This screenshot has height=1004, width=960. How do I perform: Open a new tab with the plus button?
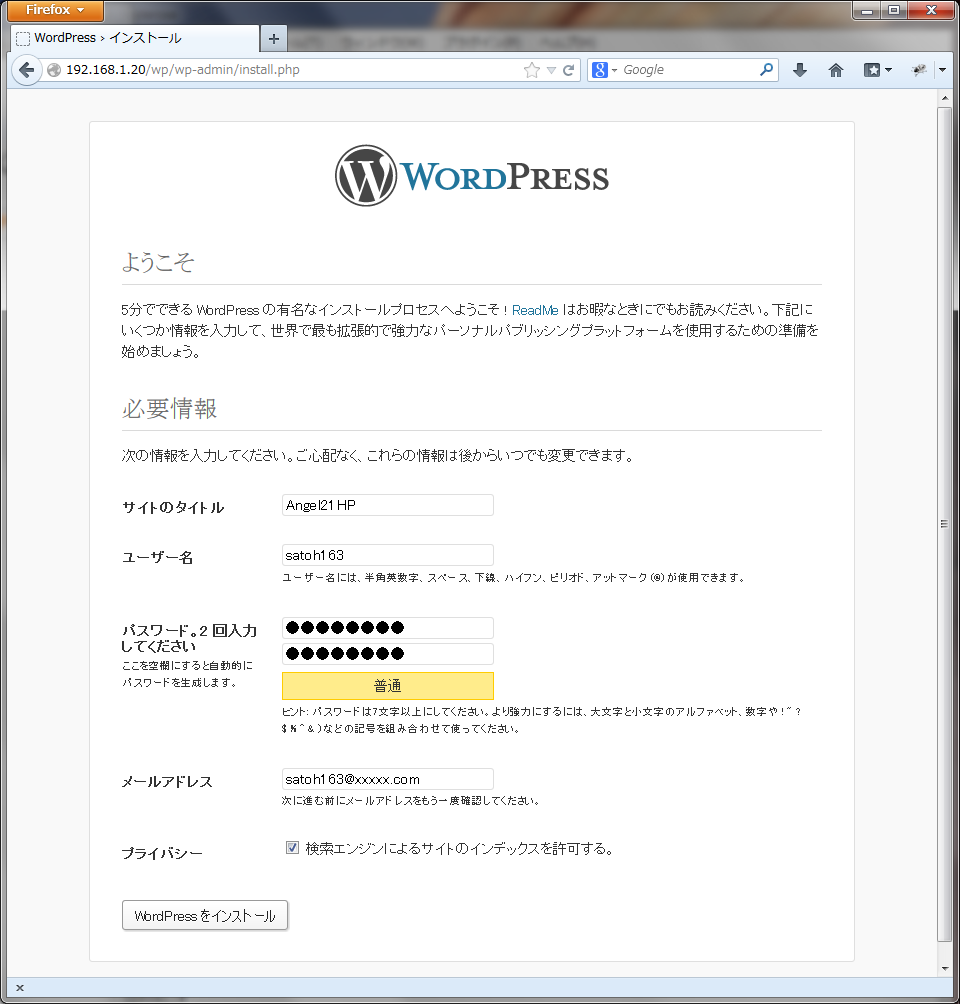click(x=273, y=38)
